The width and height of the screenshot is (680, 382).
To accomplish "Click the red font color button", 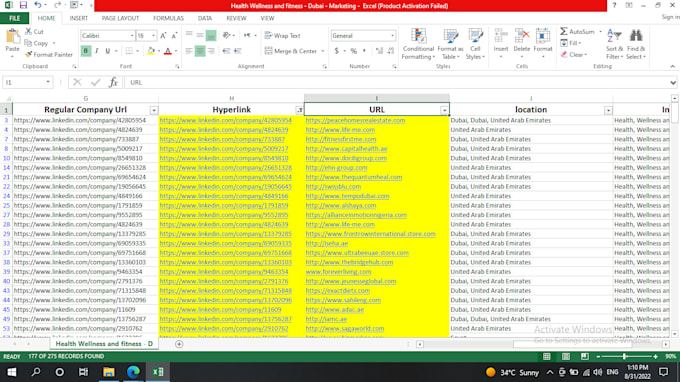I will pyautogui.click(x=168, y=51).
